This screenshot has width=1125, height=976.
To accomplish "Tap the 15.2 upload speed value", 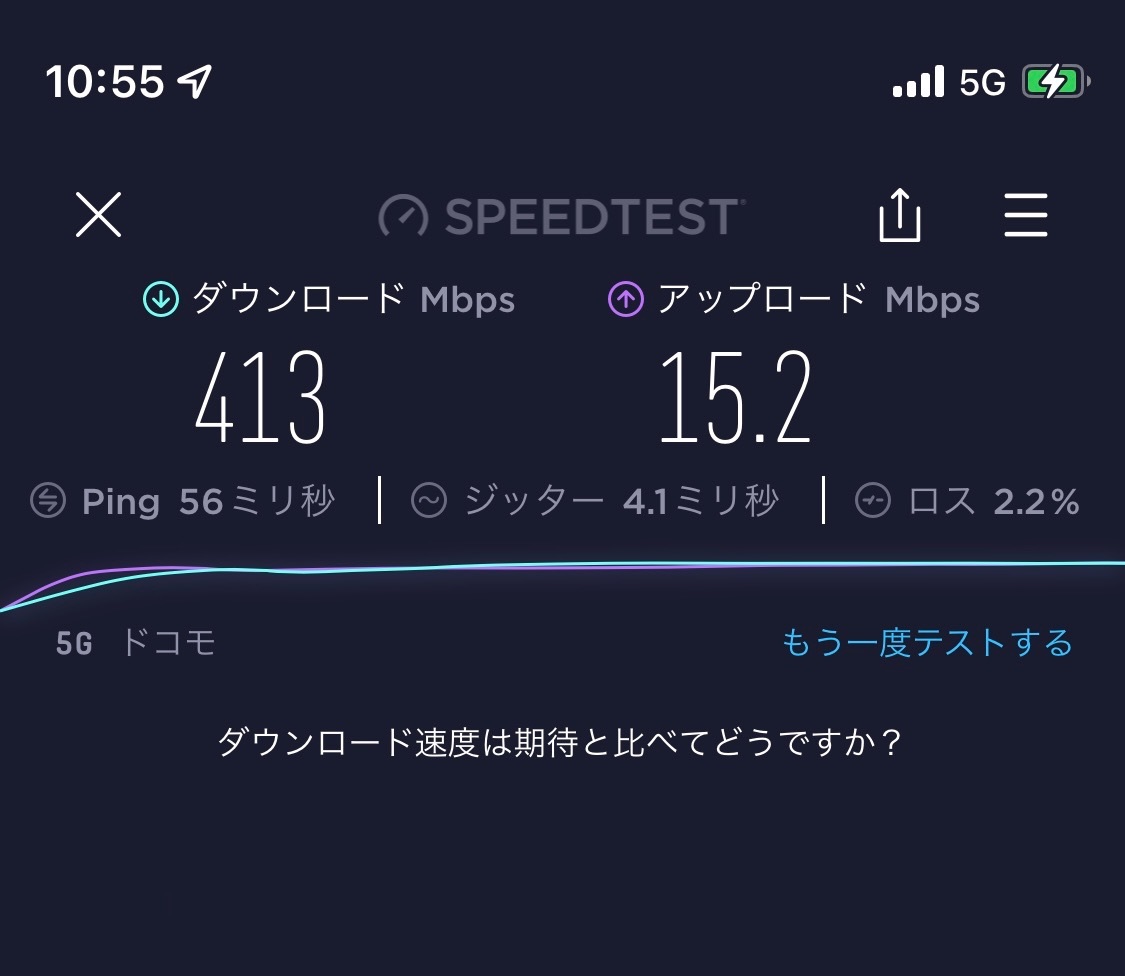I will 734,398.
